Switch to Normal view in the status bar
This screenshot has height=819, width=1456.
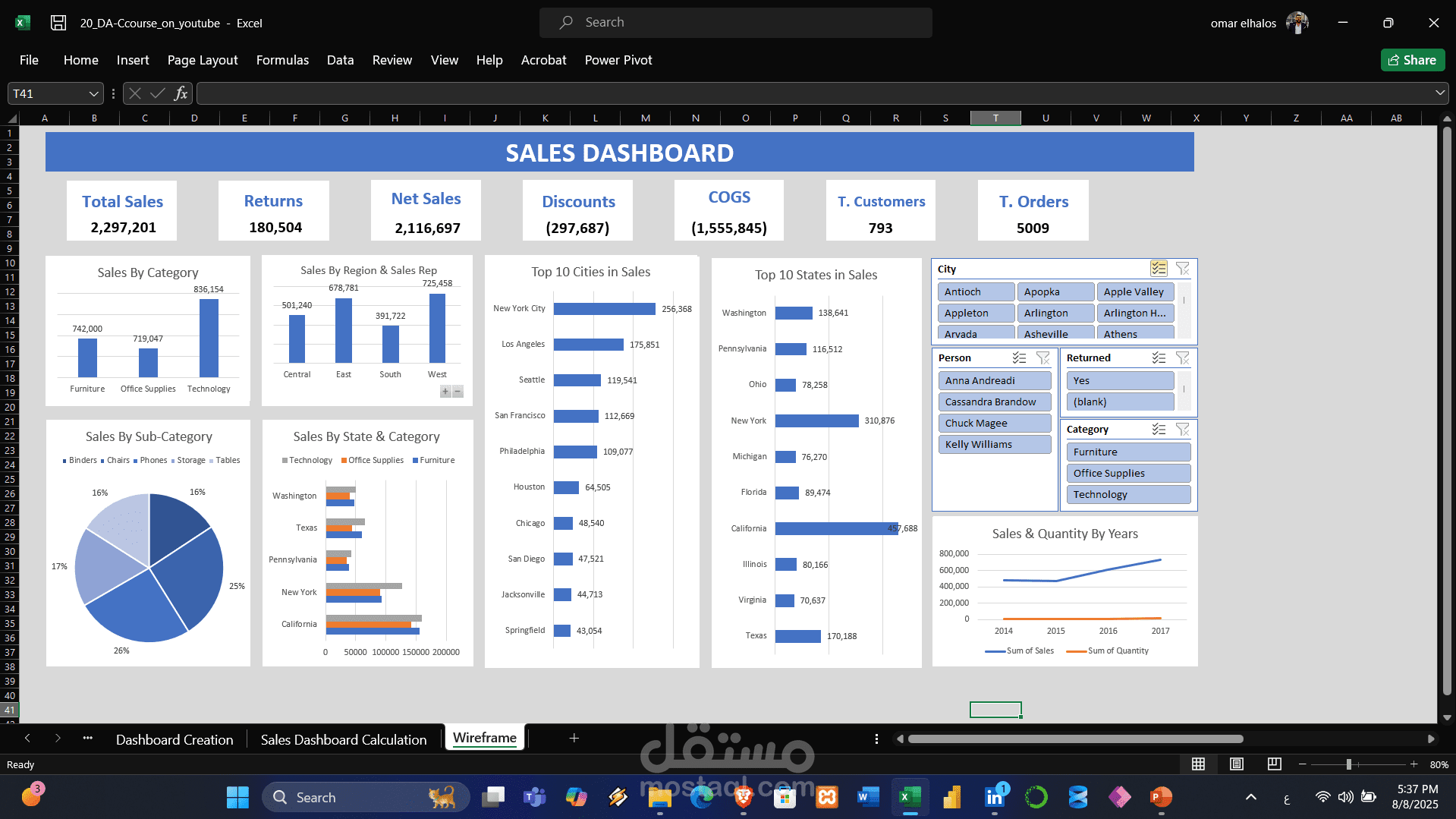coord(1199,764)
